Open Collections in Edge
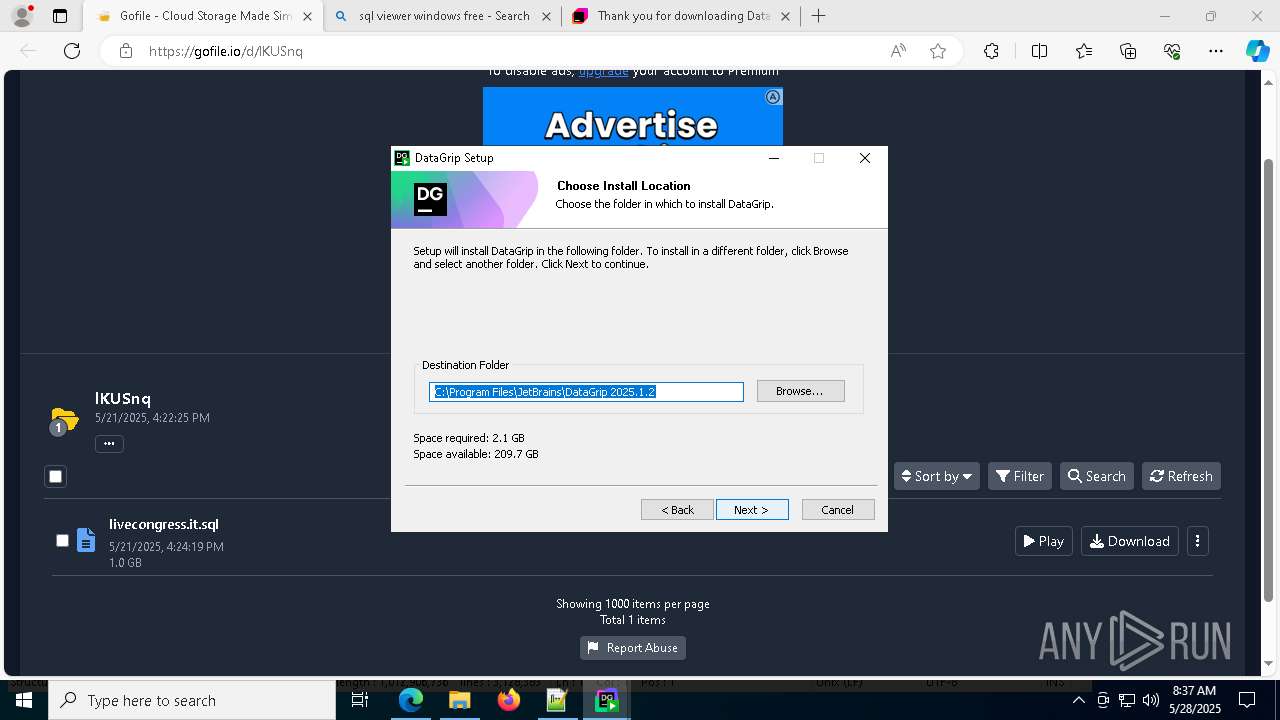 pos(1128,51)
